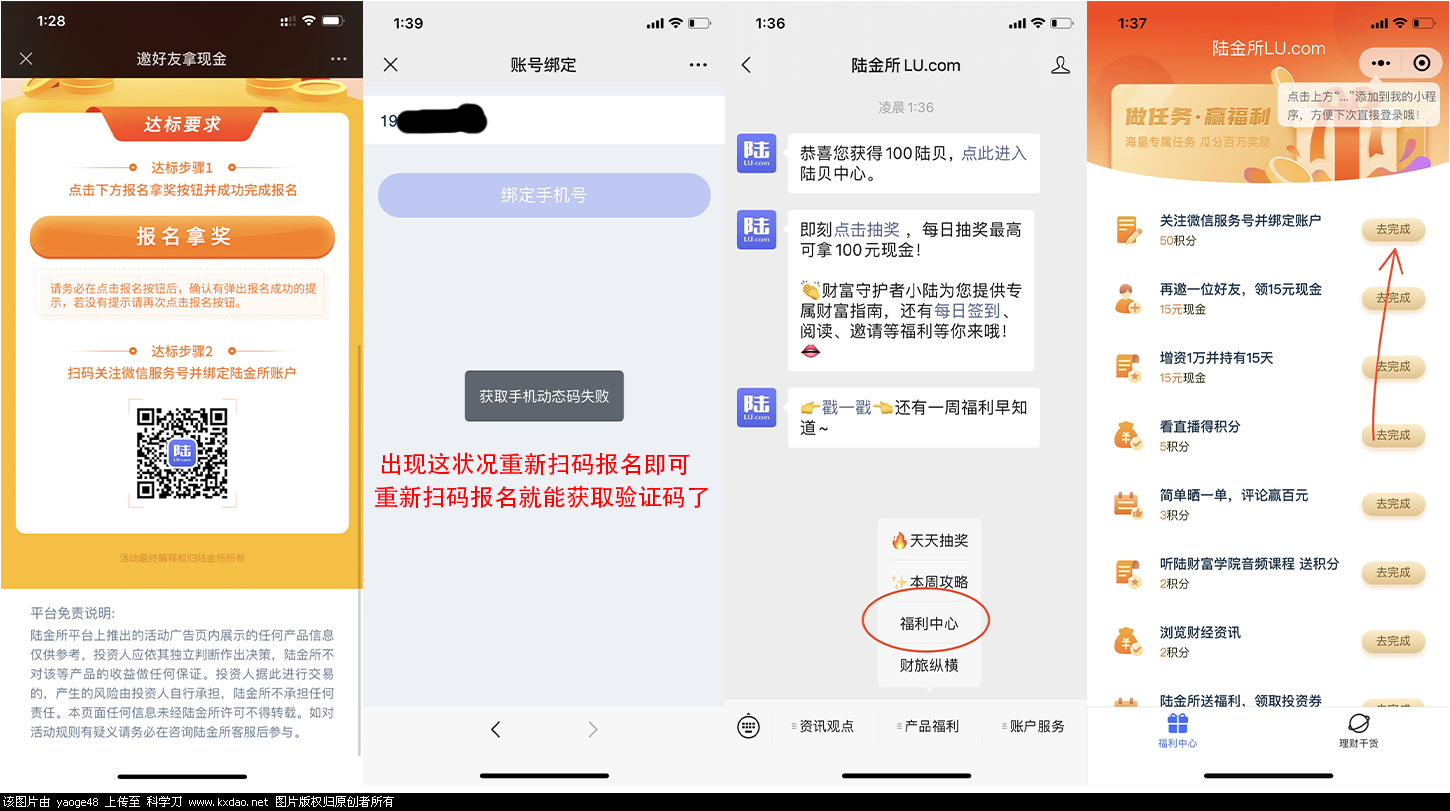Screen dimensions: 1450x811
Task: Select 财旅纵横 in the popup menu
Action: tap(929, 665)
